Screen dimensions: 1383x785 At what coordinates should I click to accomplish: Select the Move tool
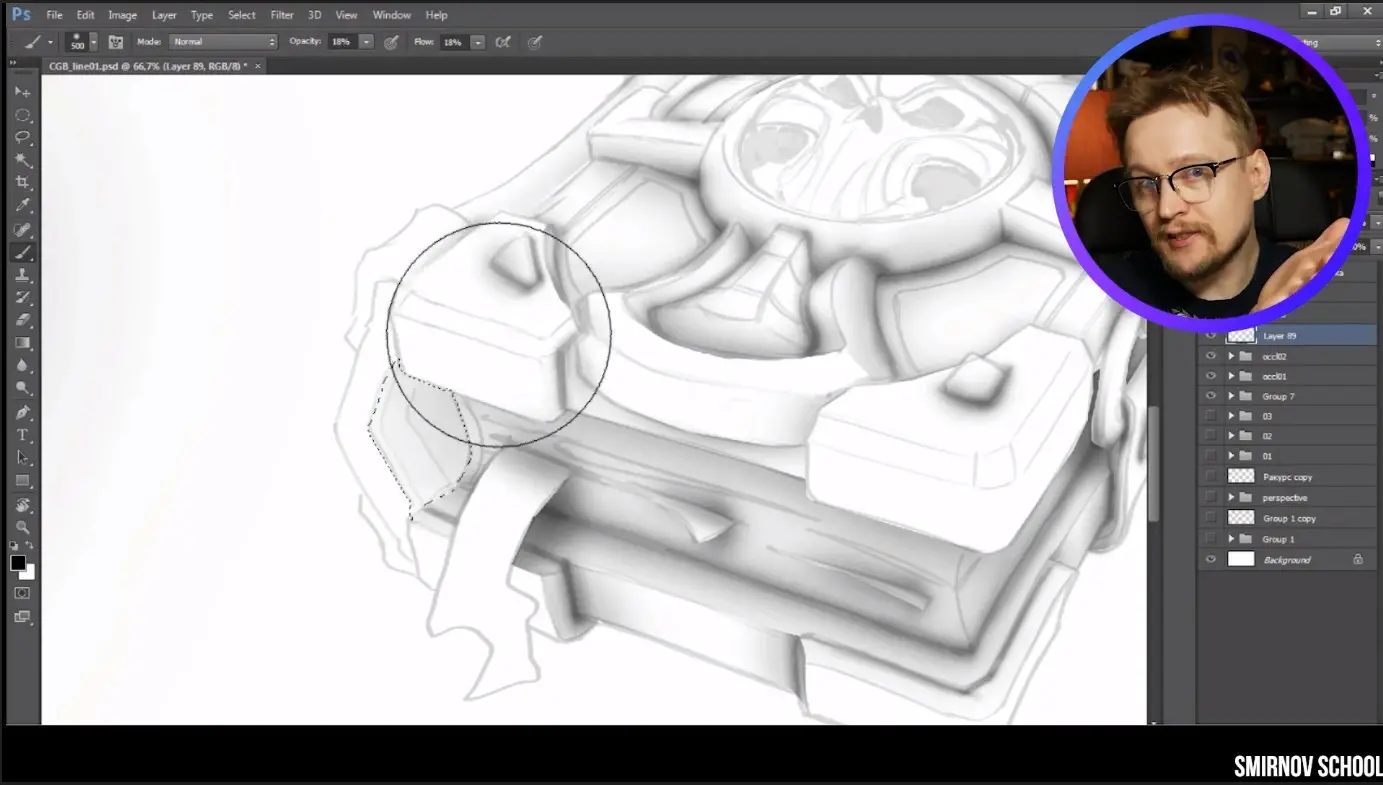click(x=22, y=92)
